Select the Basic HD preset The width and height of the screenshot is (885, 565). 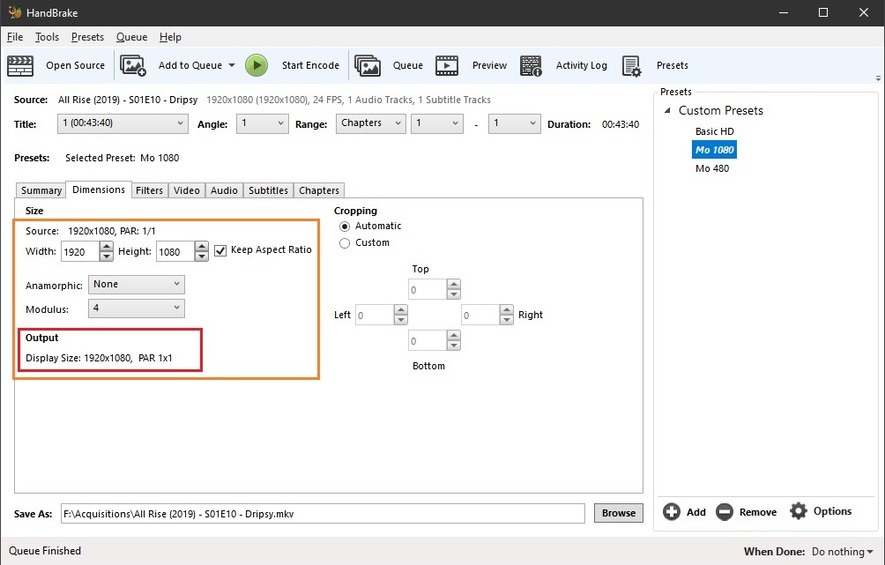pos(715,132)
